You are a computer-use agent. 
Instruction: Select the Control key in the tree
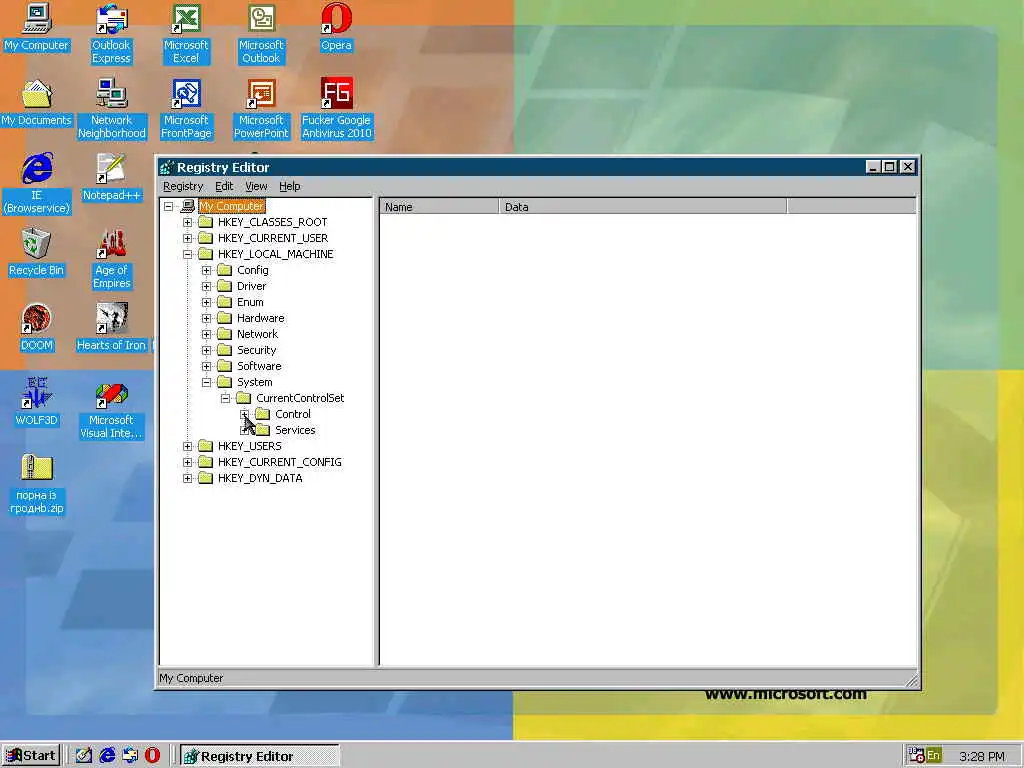point(293,414)
